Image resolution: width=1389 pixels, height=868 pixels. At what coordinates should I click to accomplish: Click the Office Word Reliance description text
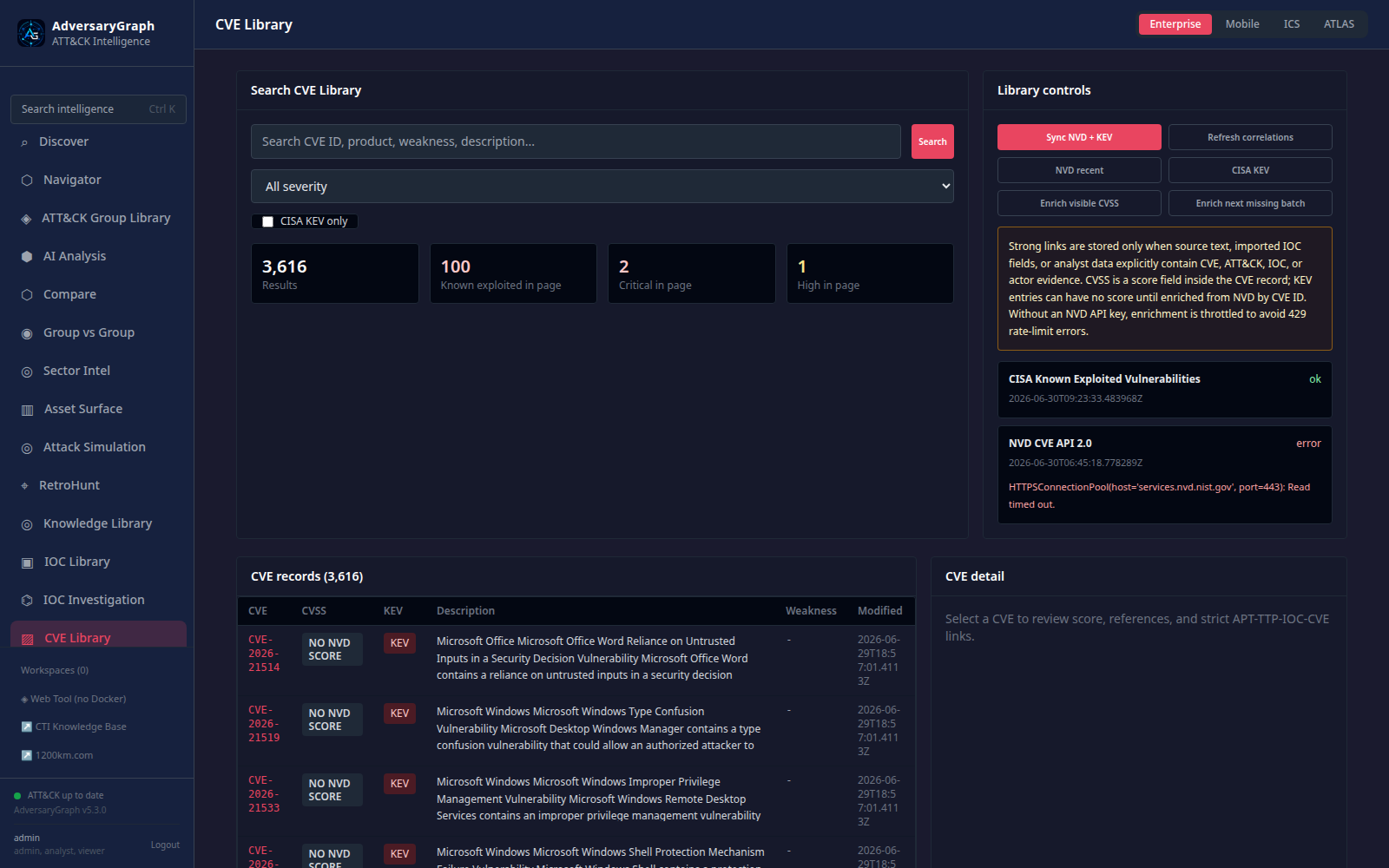pyautogui.click(x=592, y=658)
